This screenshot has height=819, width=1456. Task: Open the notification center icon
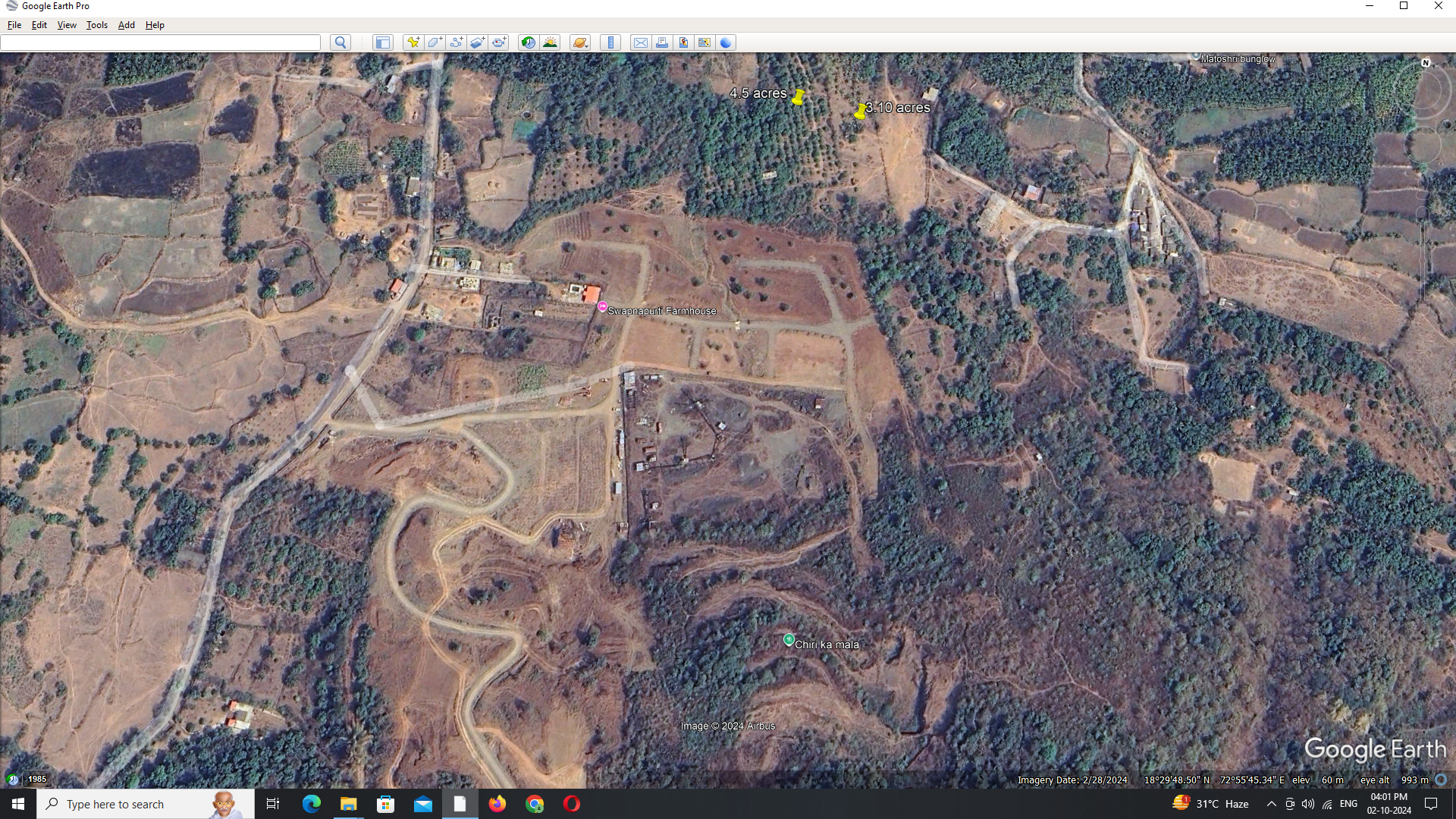[1431, 804]
